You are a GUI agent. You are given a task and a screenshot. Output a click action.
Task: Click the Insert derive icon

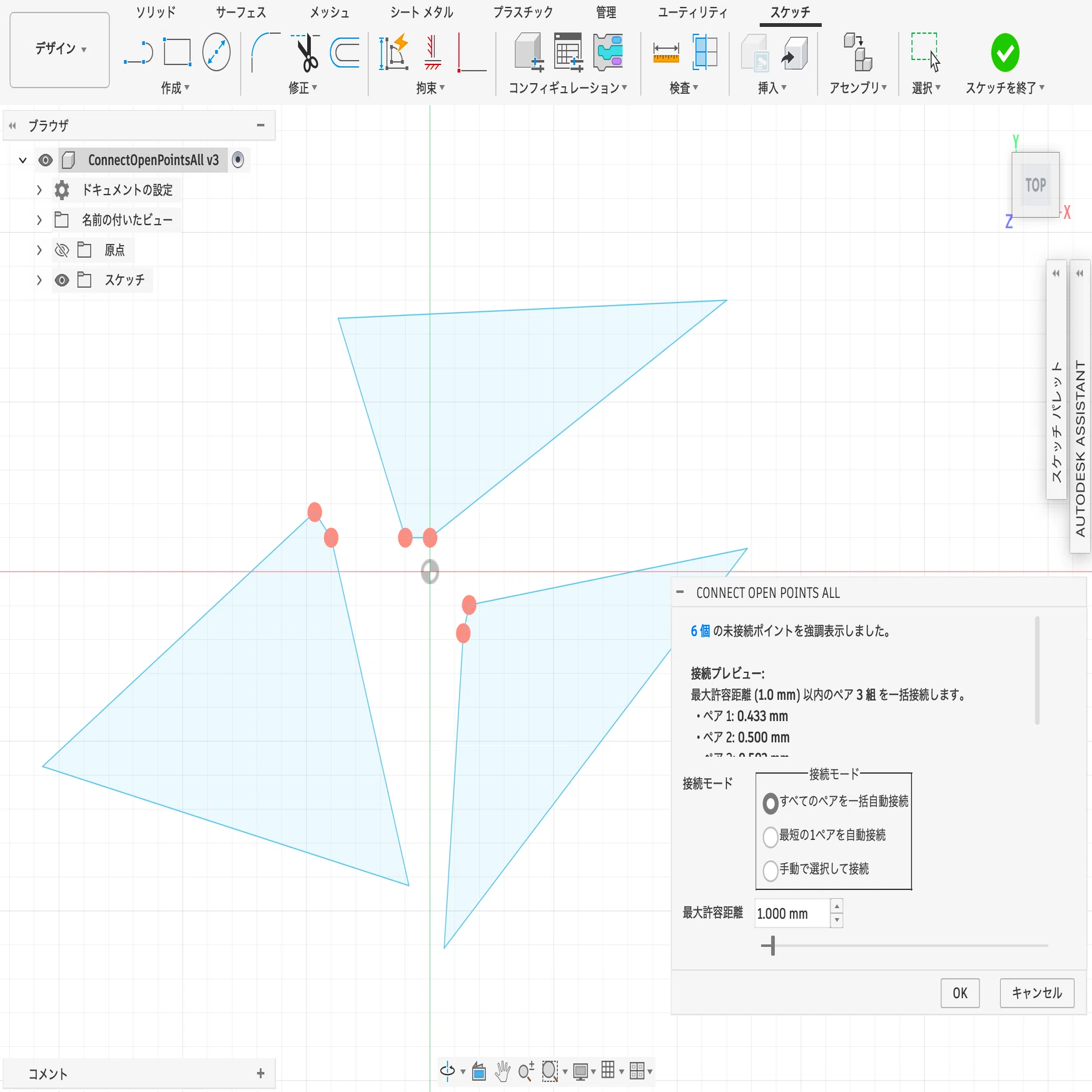pos(795,53)
